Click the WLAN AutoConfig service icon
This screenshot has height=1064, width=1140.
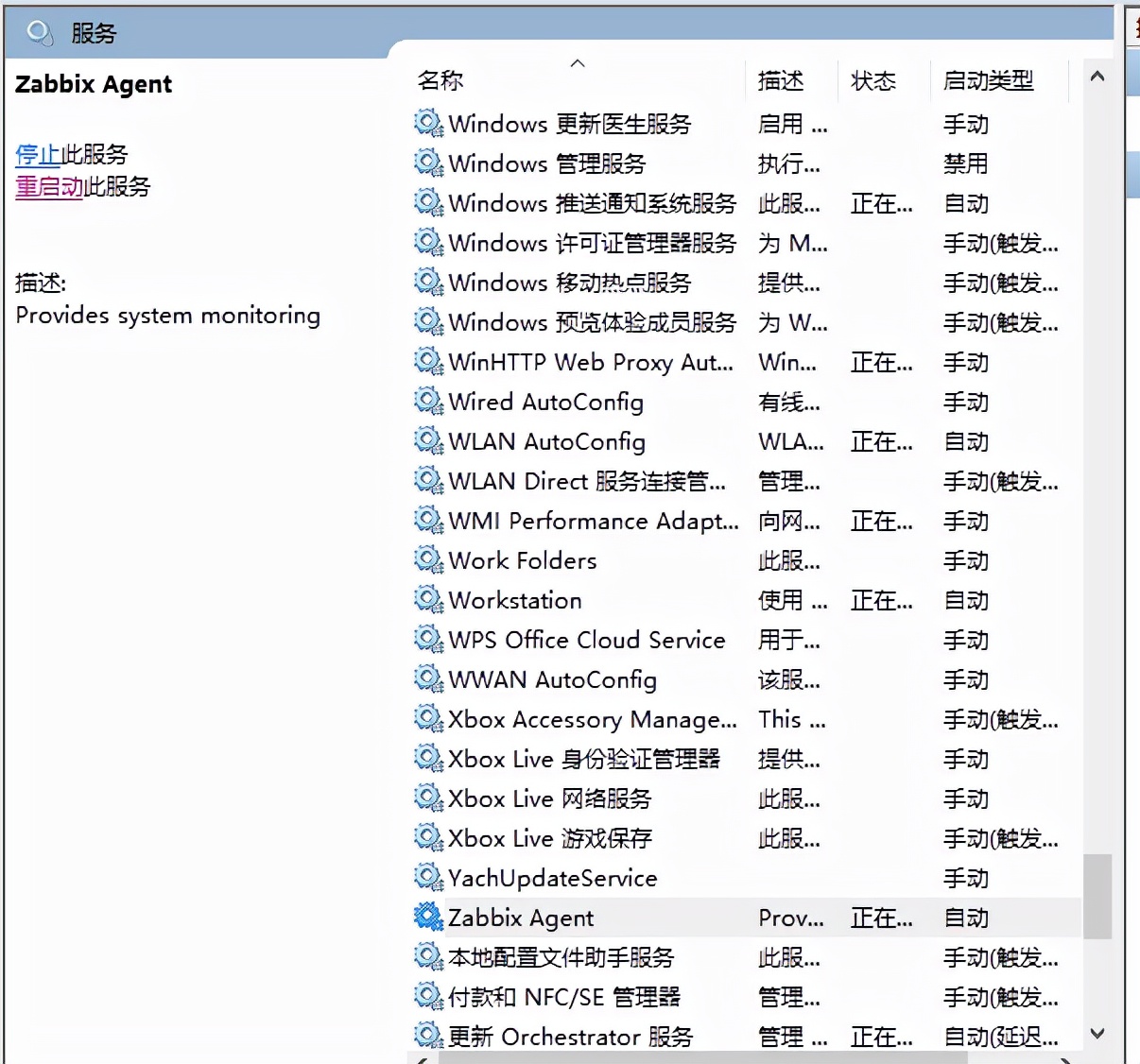pyautogui.click(x=428, y=441)
